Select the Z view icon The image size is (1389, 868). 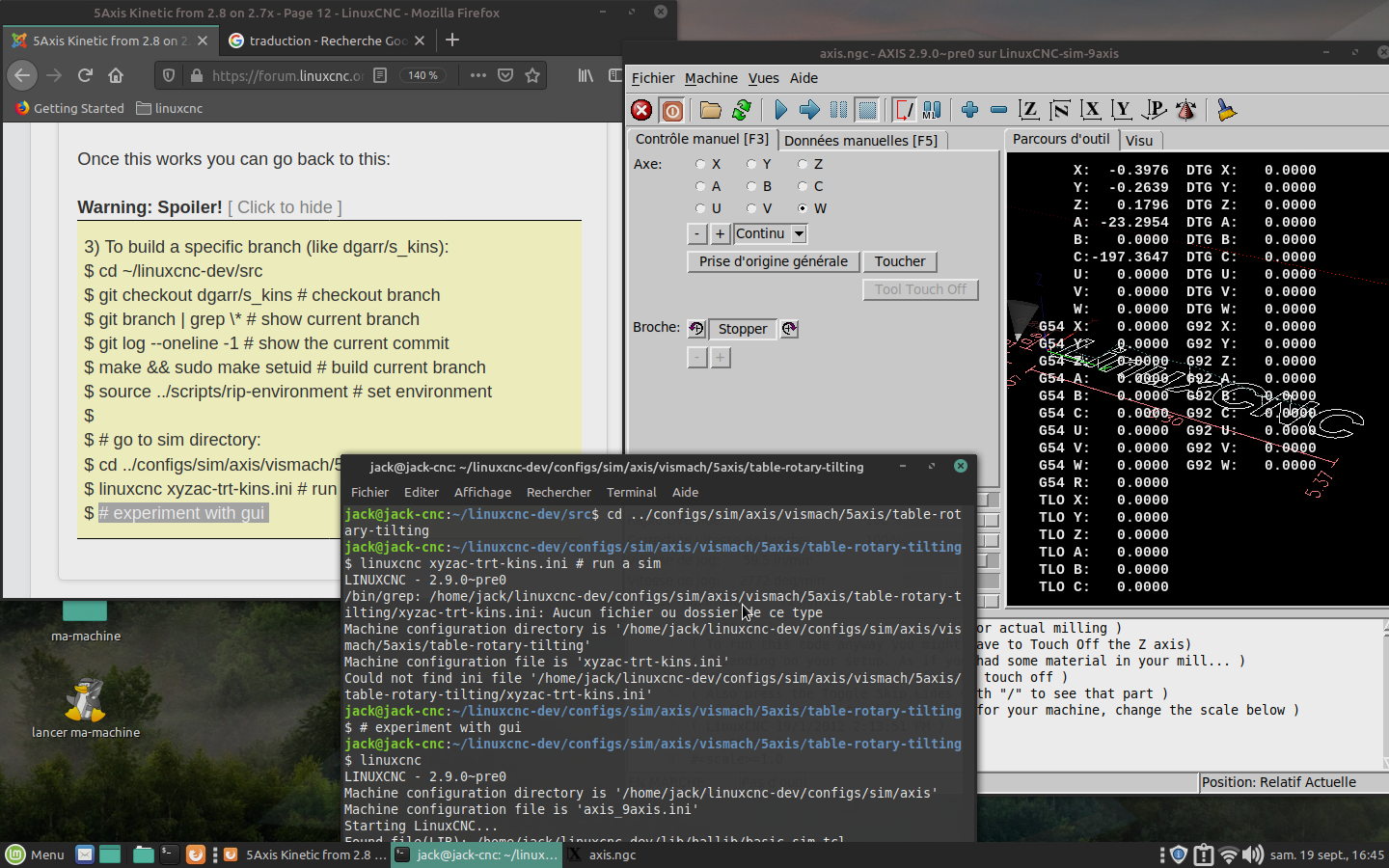coord(1029,110)
